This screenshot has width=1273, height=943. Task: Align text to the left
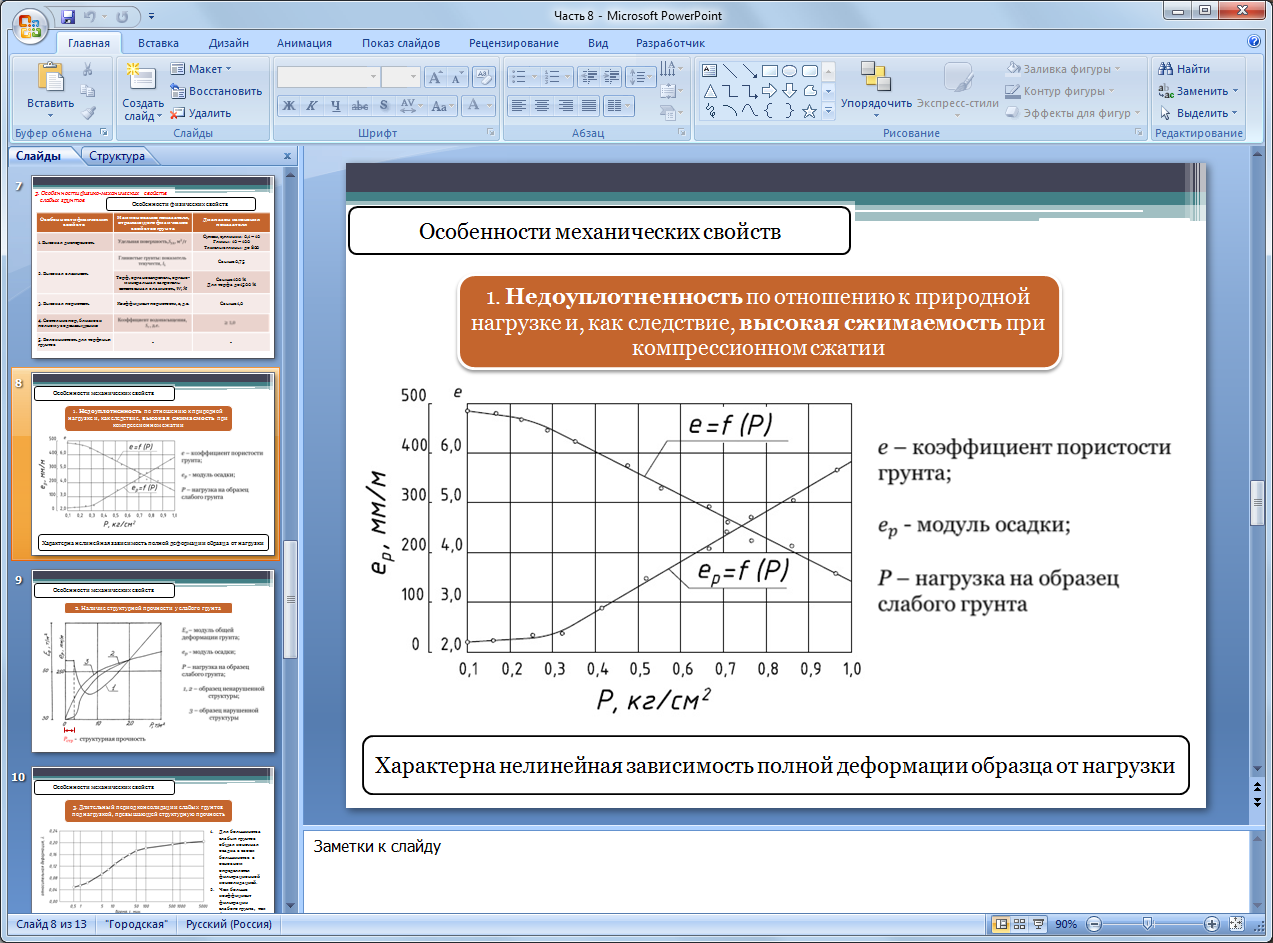pyautogui.click(x=518, y=105)
